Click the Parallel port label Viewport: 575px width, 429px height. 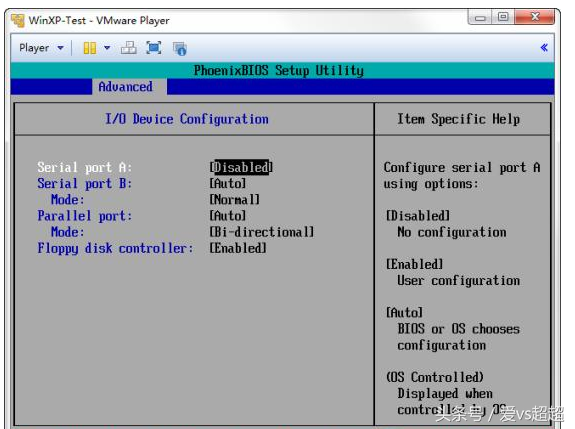tap(84, 216)
